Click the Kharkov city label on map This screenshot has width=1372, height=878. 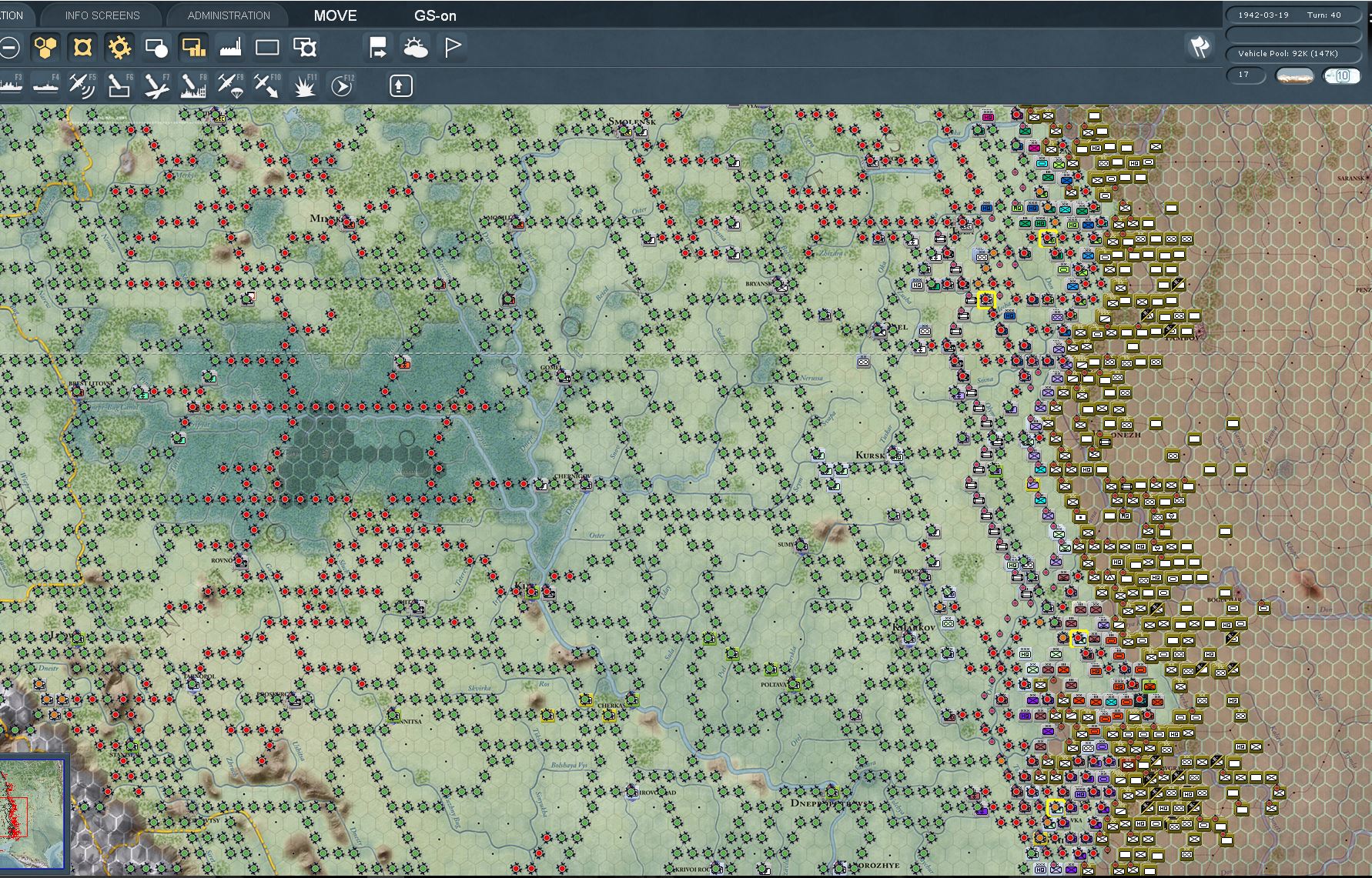tap(913, 628)
